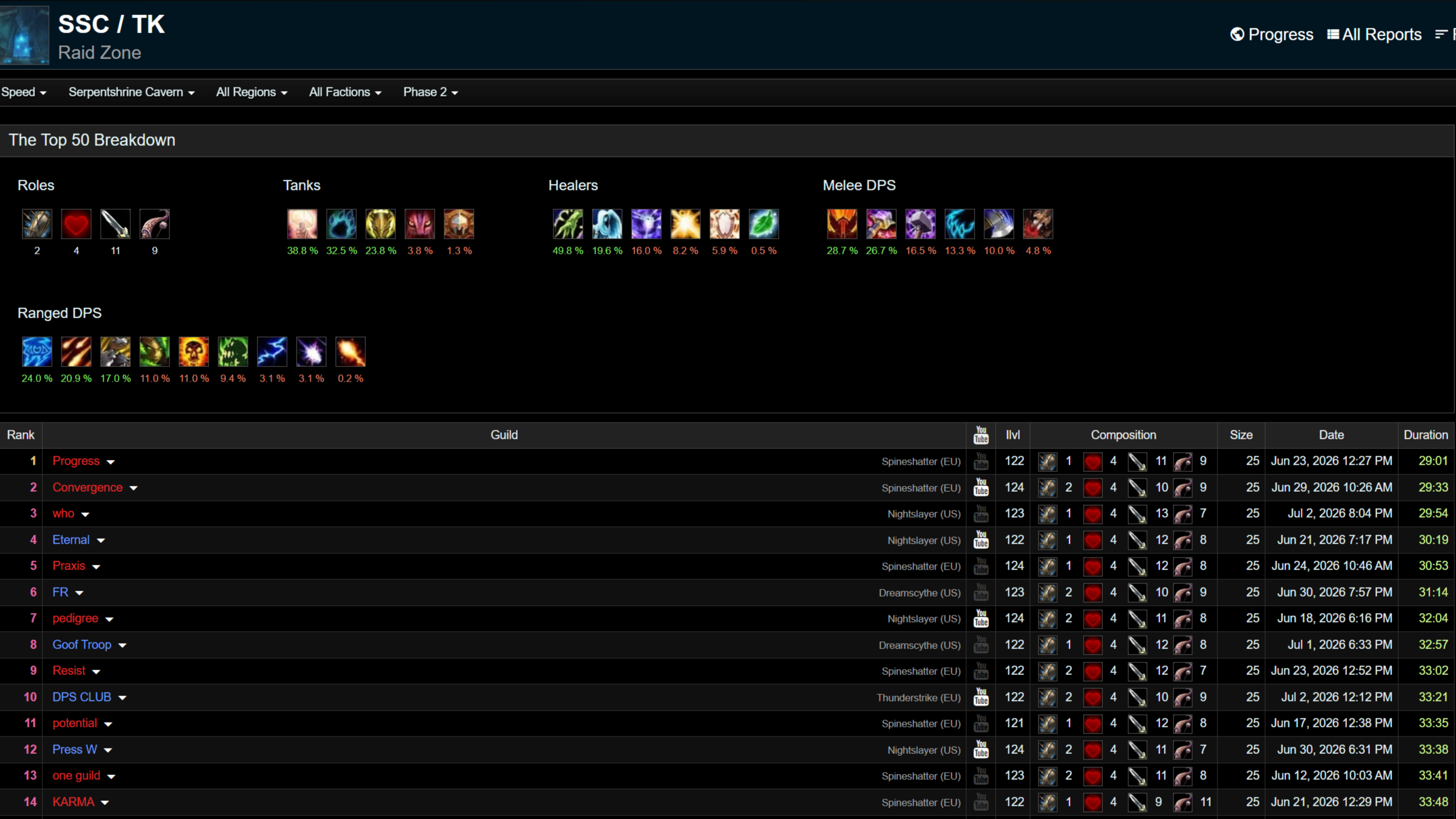Click the 28.7% melee DPS spec icon
Image resolution: width=1456 pixels, height=819 pixels.
tap(842, 224)
